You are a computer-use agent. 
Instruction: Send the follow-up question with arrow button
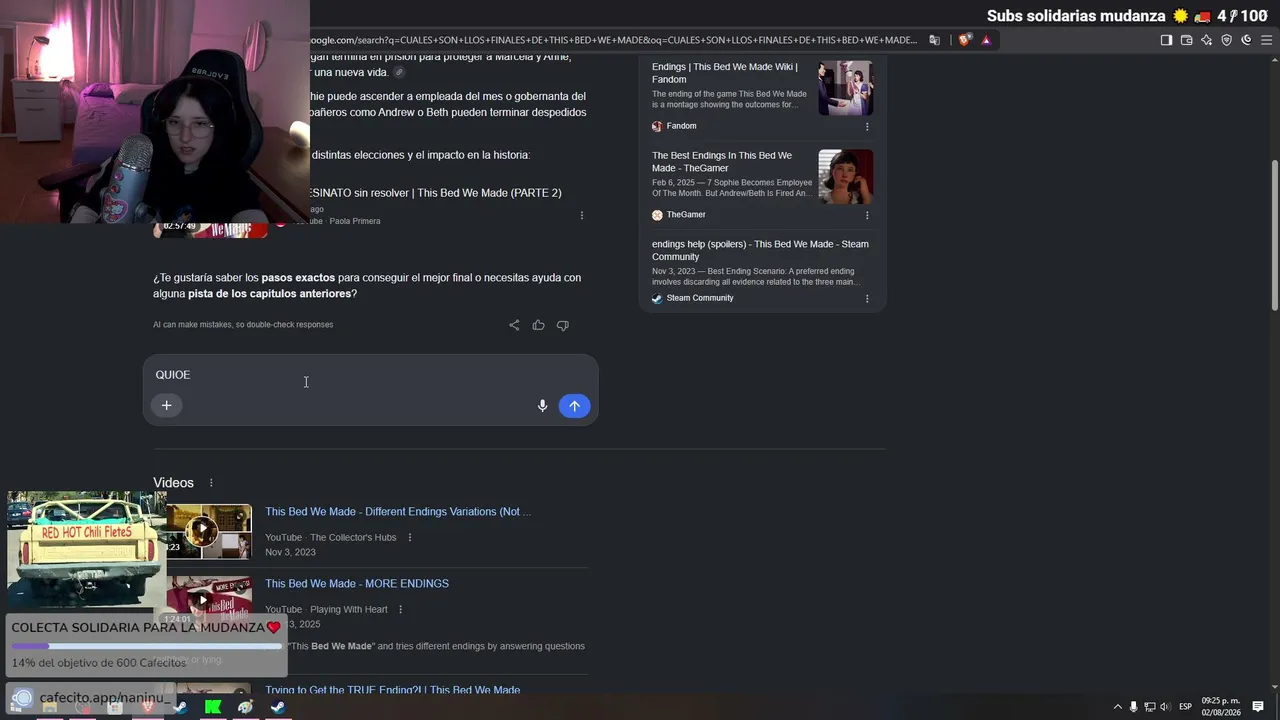574,405
